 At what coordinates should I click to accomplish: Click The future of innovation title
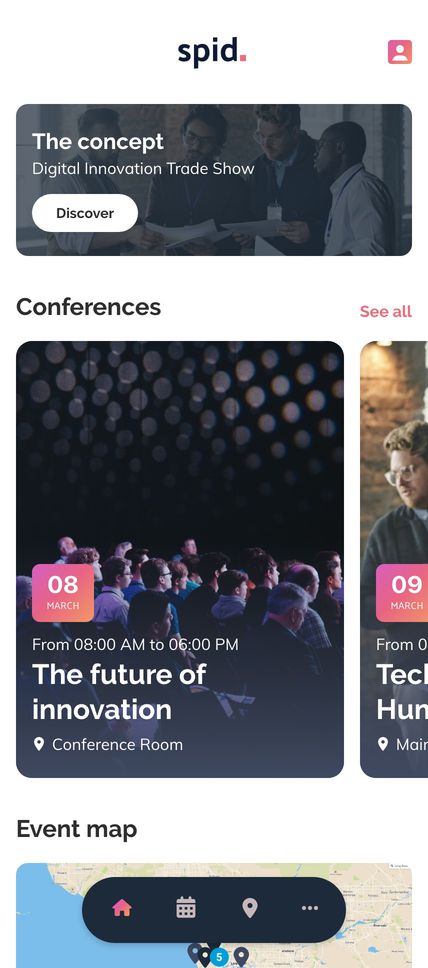click(119, 692)
